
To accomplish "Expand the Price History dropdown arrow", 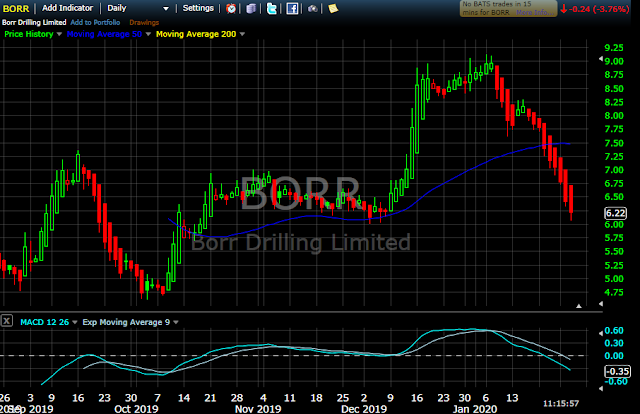I will click(x=59, y=34).
